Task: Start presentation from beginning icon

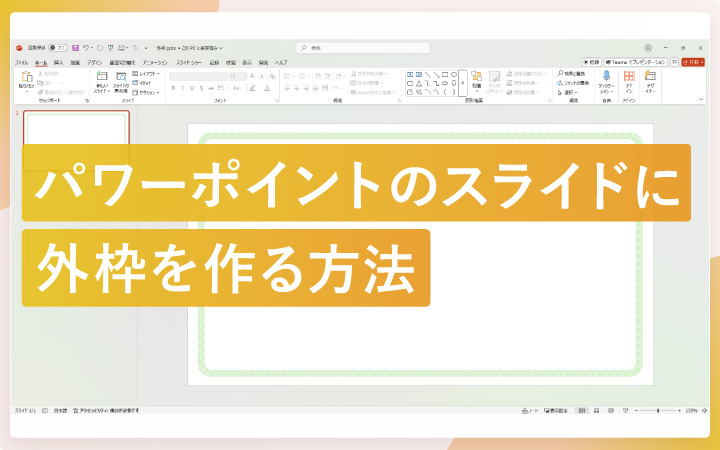Action: pos(111,48)
